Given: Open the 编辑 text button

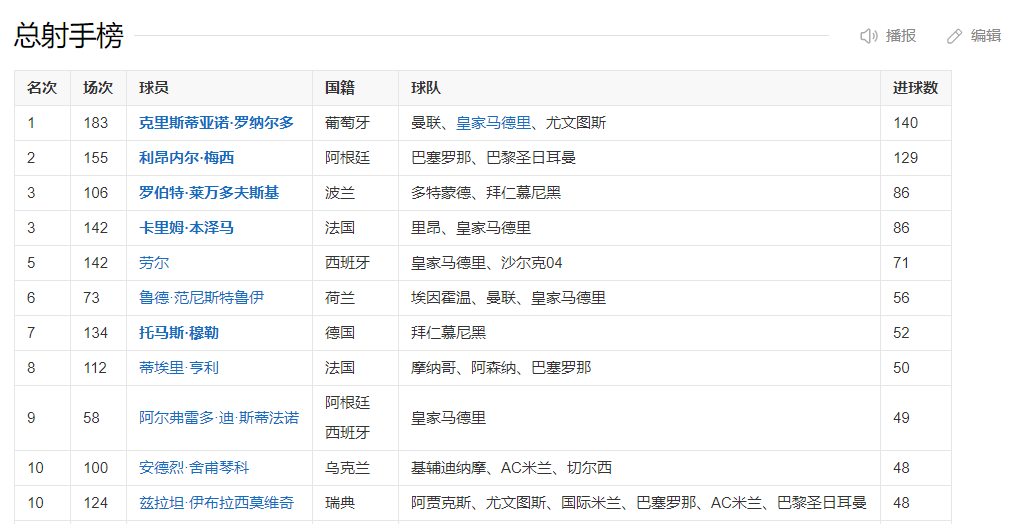Looking at the screenshot, I should [986, 36].
